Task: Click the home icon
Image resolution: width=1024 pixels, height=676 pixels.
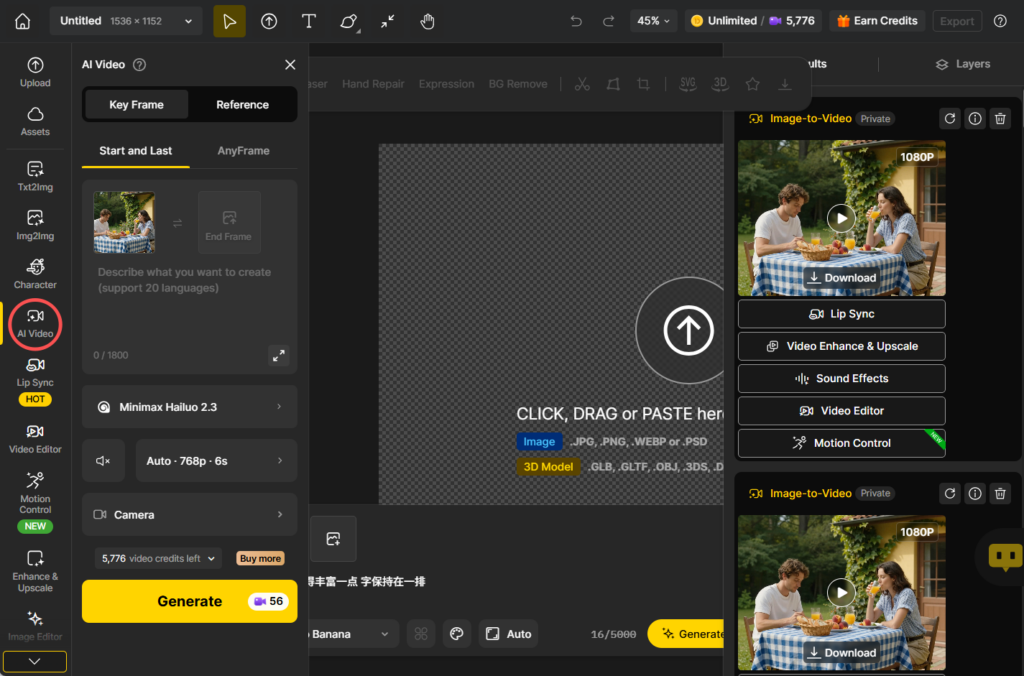Action: [x=22, y=21]
